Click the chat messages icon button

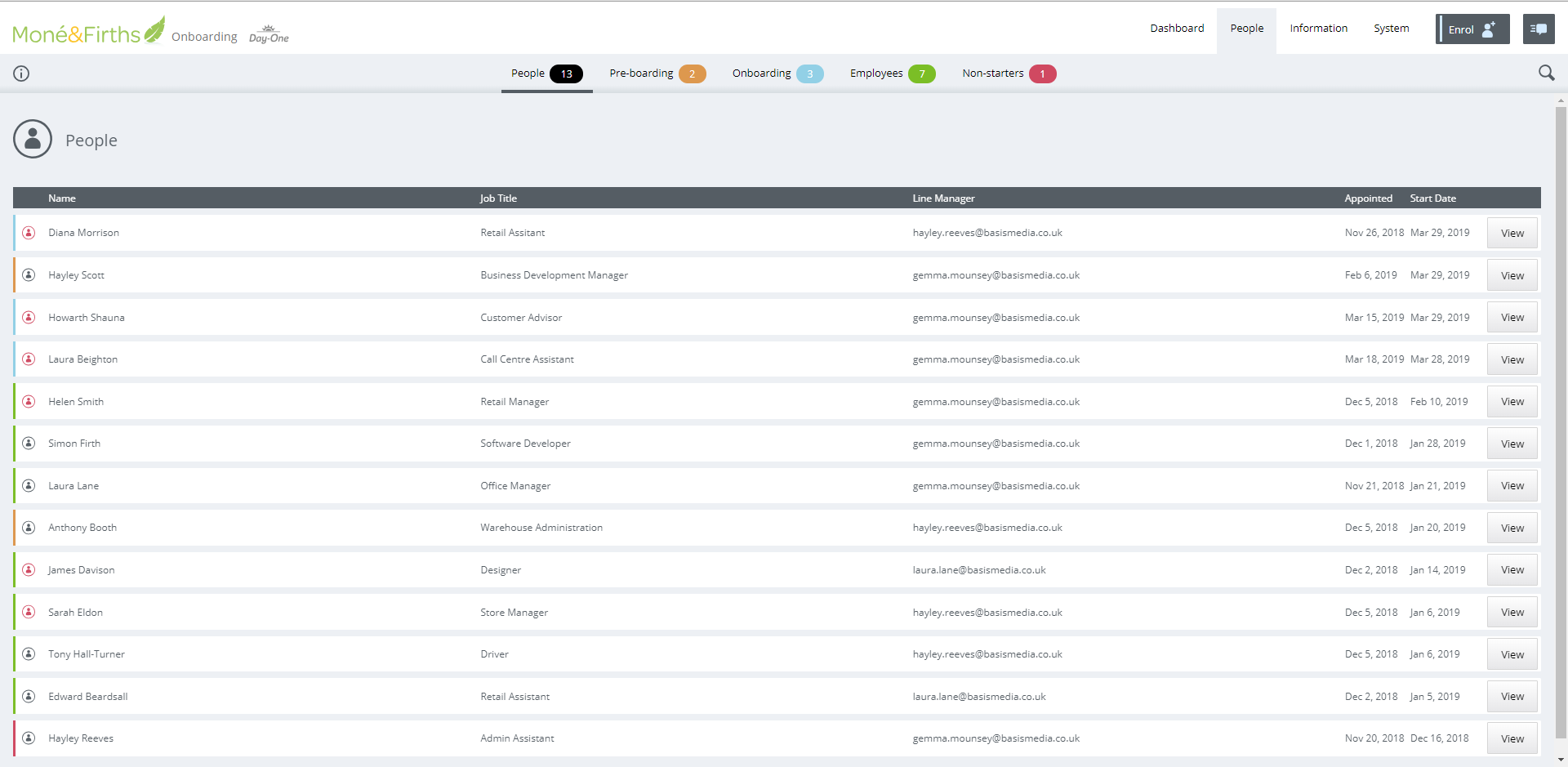[1538, 29]
